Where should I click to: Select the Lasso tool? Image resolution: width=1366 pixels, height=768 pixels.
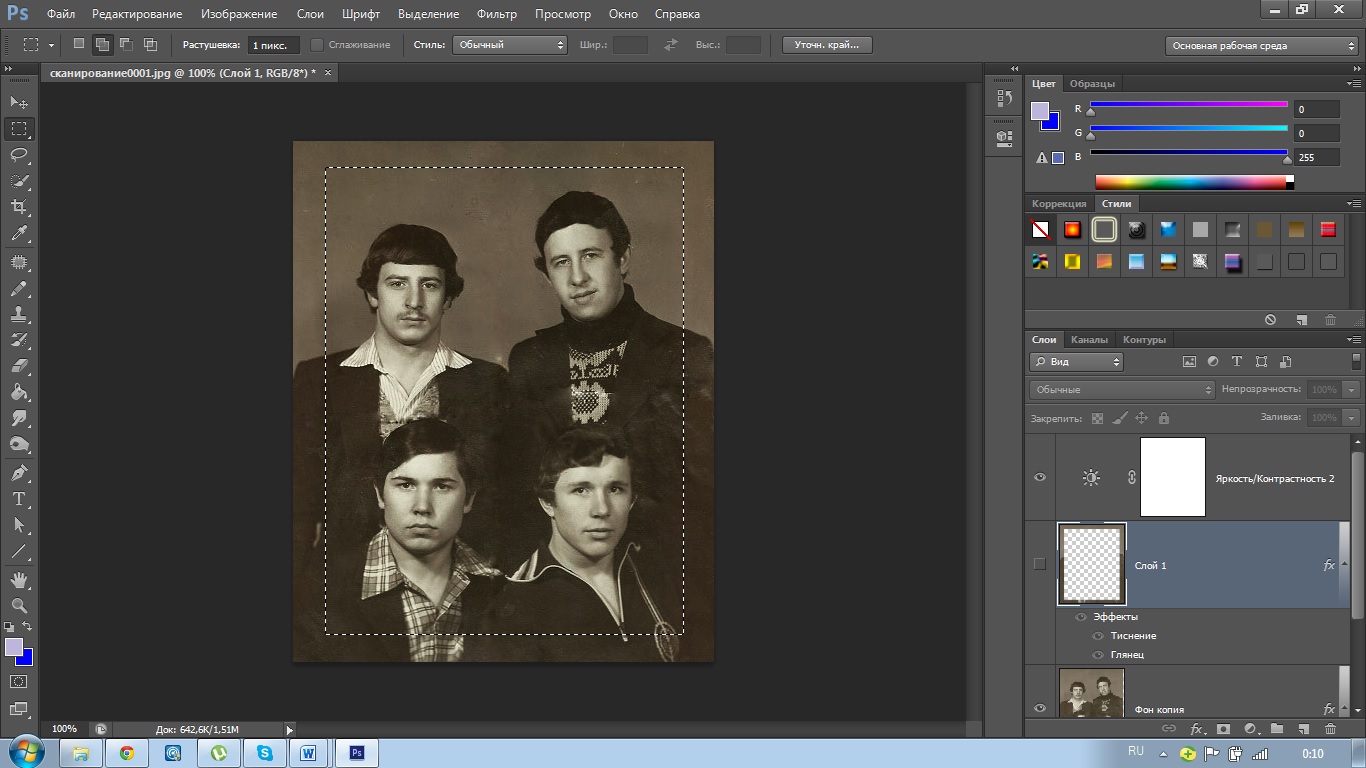(x=19, y=155)
